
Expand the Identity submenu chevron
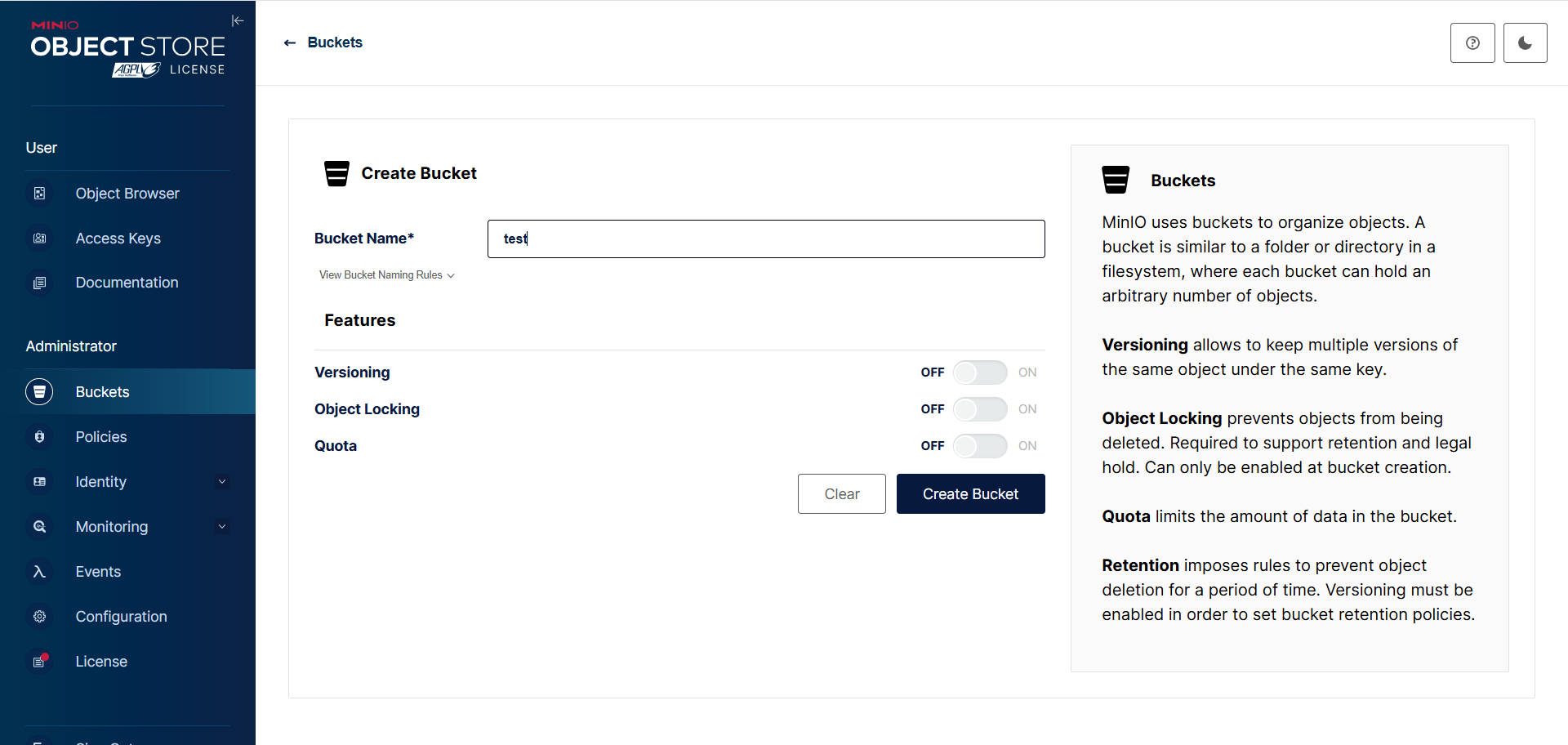click(x=222, y=482)
